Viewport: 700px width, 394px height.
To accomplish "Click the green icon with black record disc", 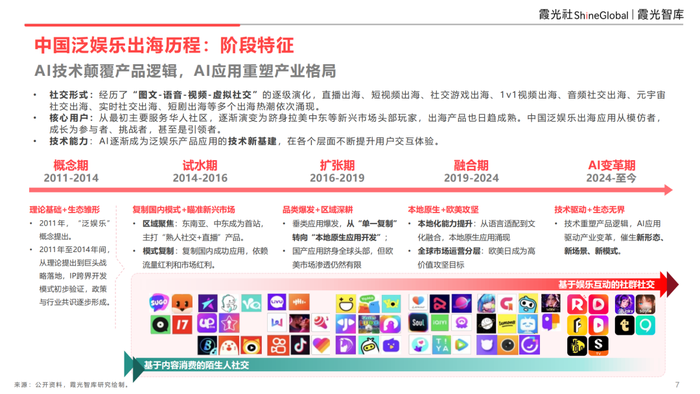I will click(160, 324).
